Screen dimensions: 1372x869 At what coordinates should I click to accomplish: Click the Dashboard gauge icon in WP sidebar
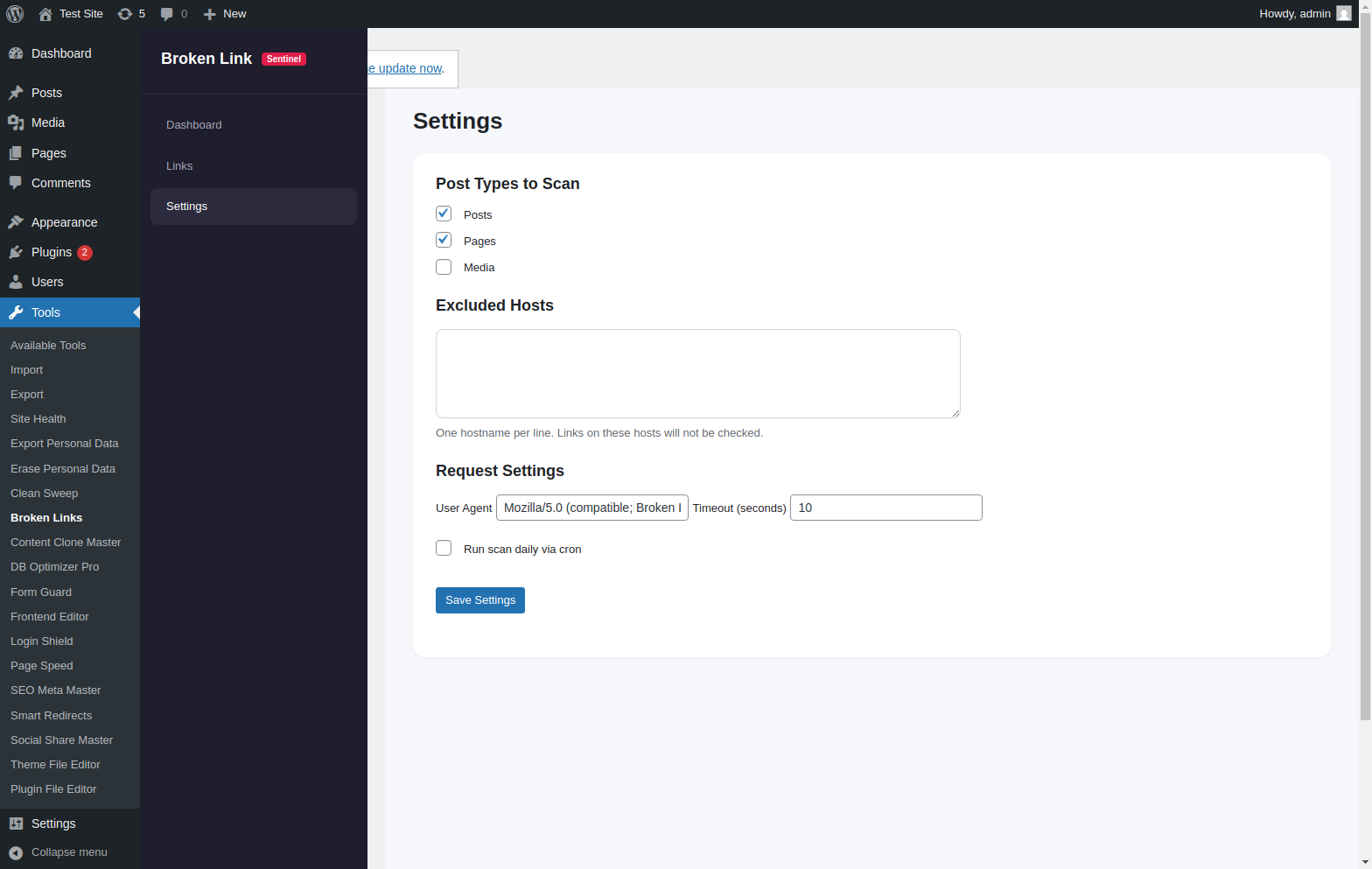16,53
